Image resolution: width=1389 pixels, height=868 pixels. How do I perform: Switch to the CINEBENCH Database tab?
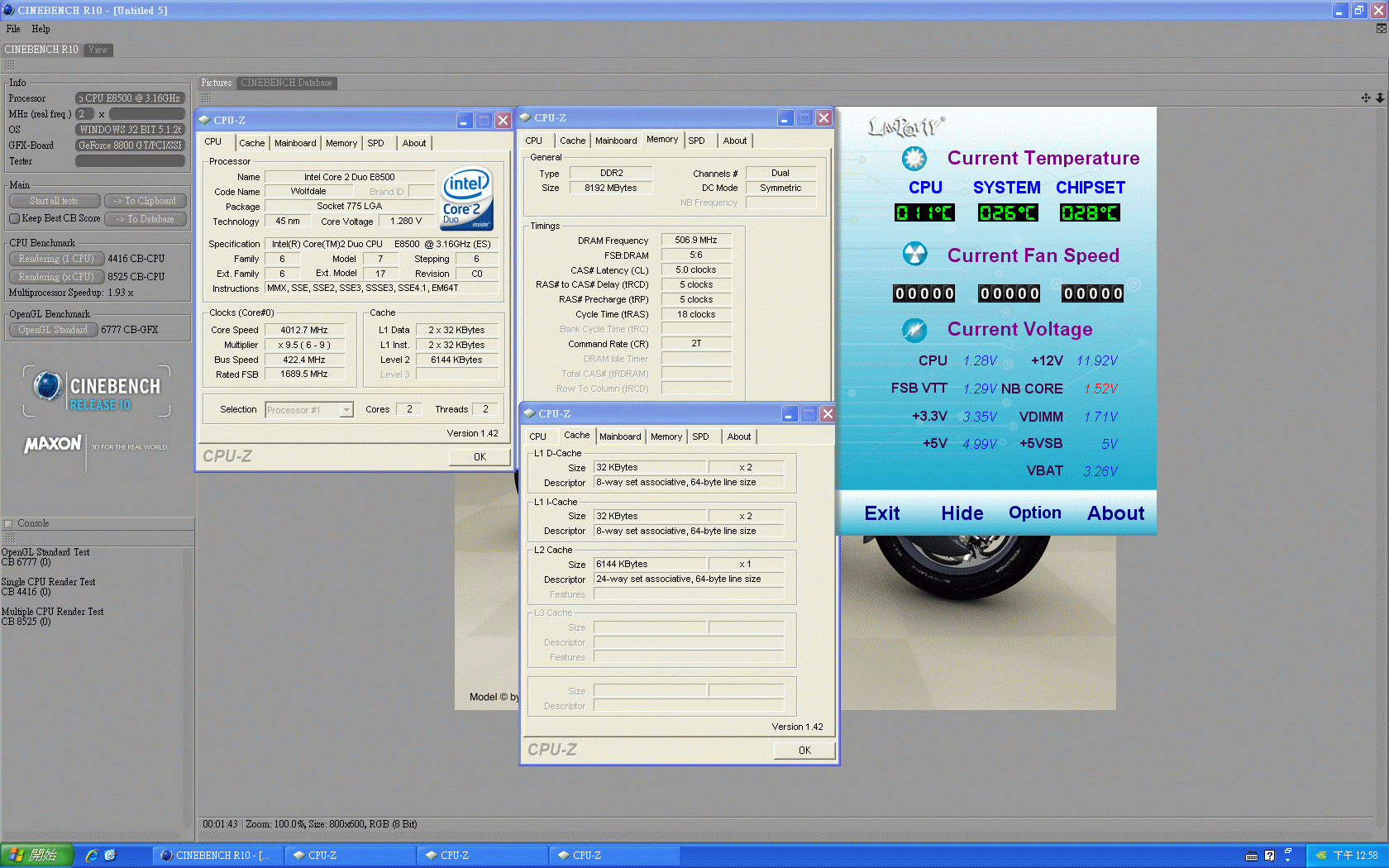coord(286,83)
